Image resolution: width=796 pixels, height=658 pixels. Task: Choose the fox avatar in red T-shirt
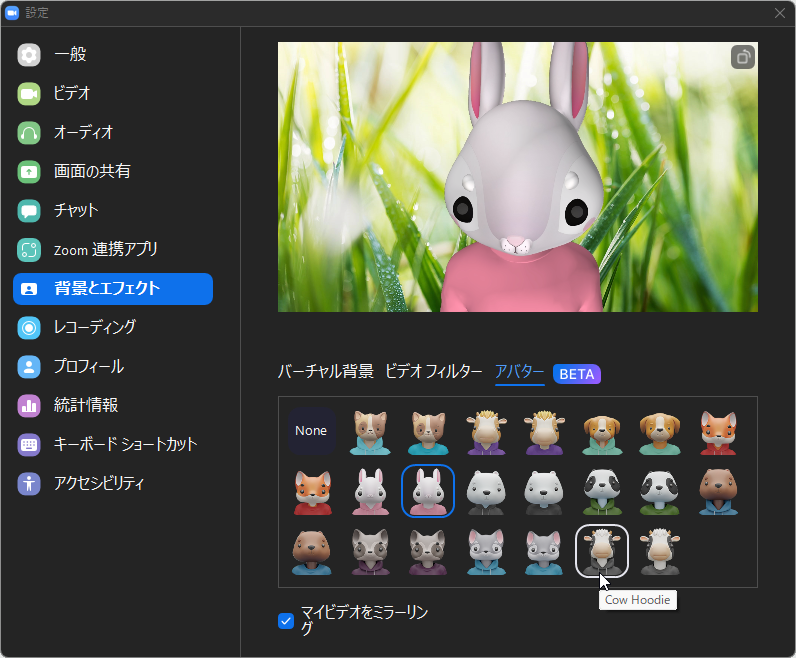(312, 491)
